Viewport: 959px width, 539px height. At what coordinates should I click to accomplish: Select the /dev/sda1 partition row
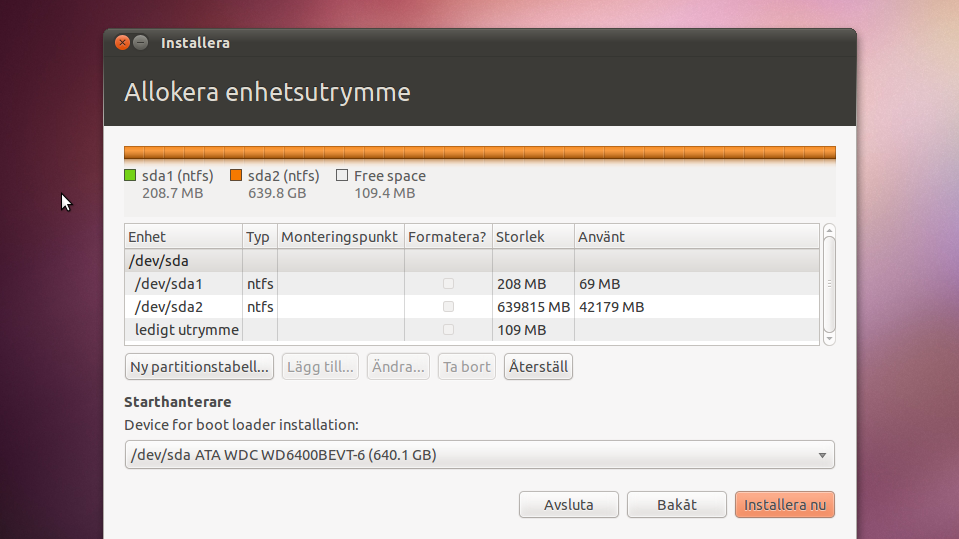click(472, 284)
